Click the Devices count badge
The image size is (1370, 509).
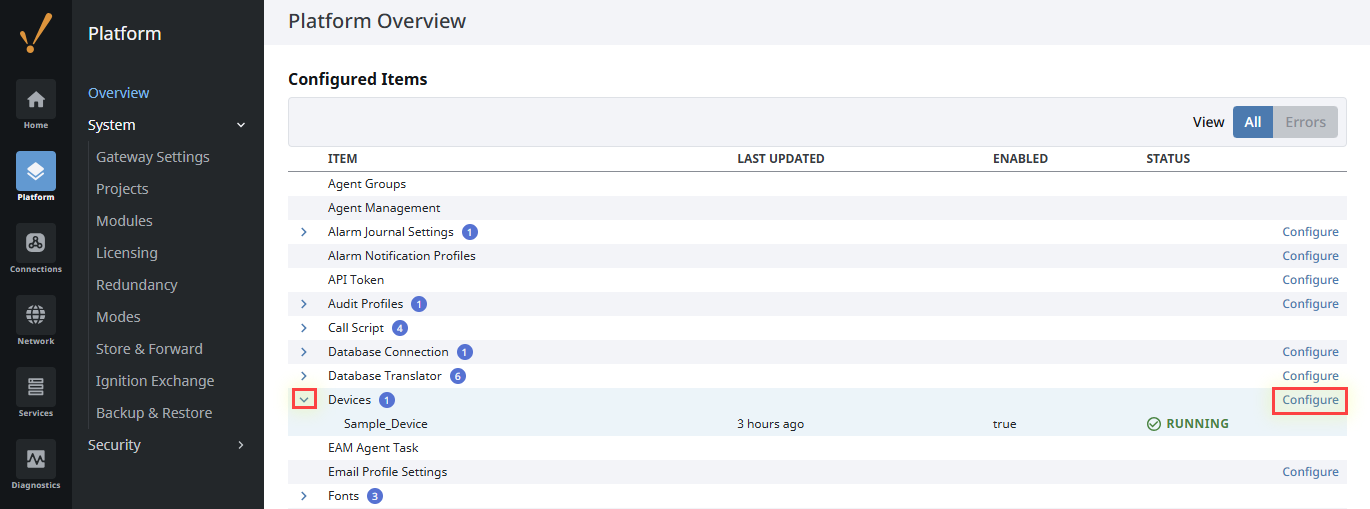(x=387, y=400)
